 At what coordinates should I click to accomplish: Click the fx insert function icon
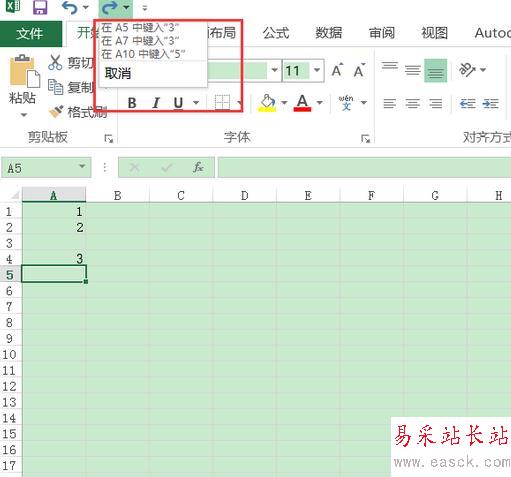coord(198,167)
